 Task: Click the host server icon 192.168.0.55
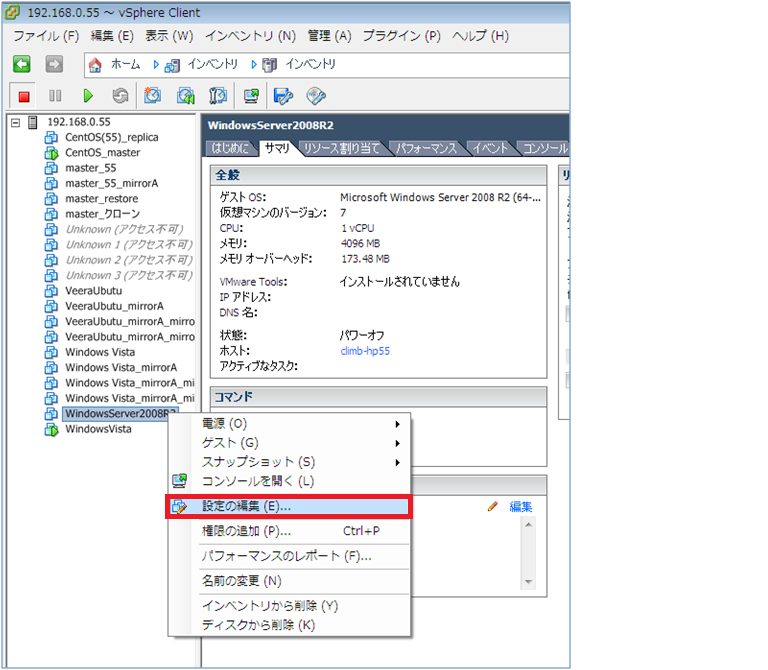(x=33, y=122)
